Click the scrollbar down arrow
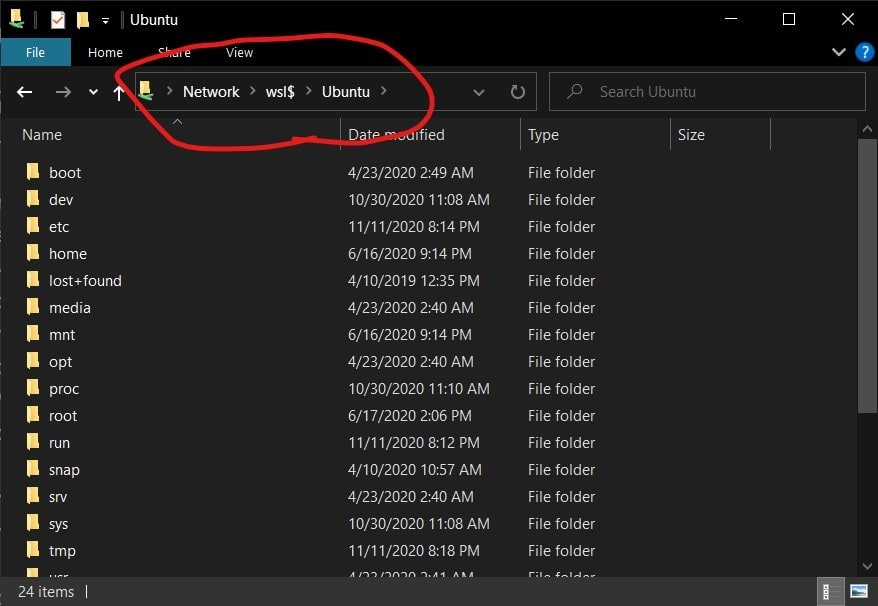The height and width of the screenshot is (606, 878). coord(867,566)
